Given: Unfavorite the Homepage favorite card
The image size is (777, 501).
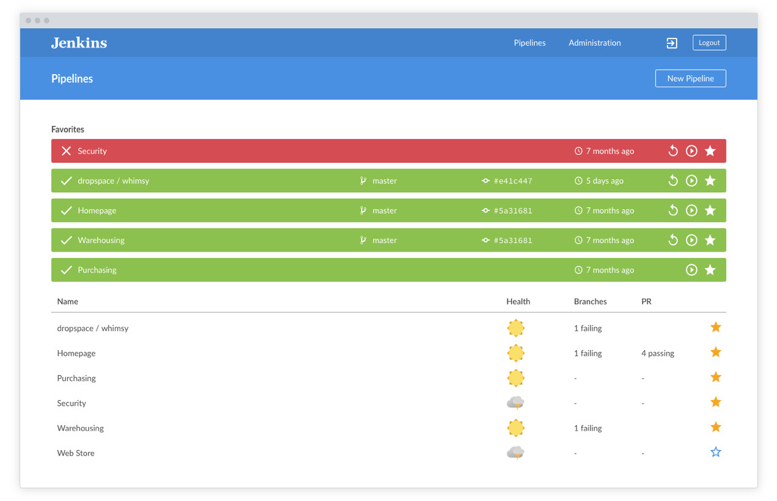Looking at the screenshot, I should [710, 210].
